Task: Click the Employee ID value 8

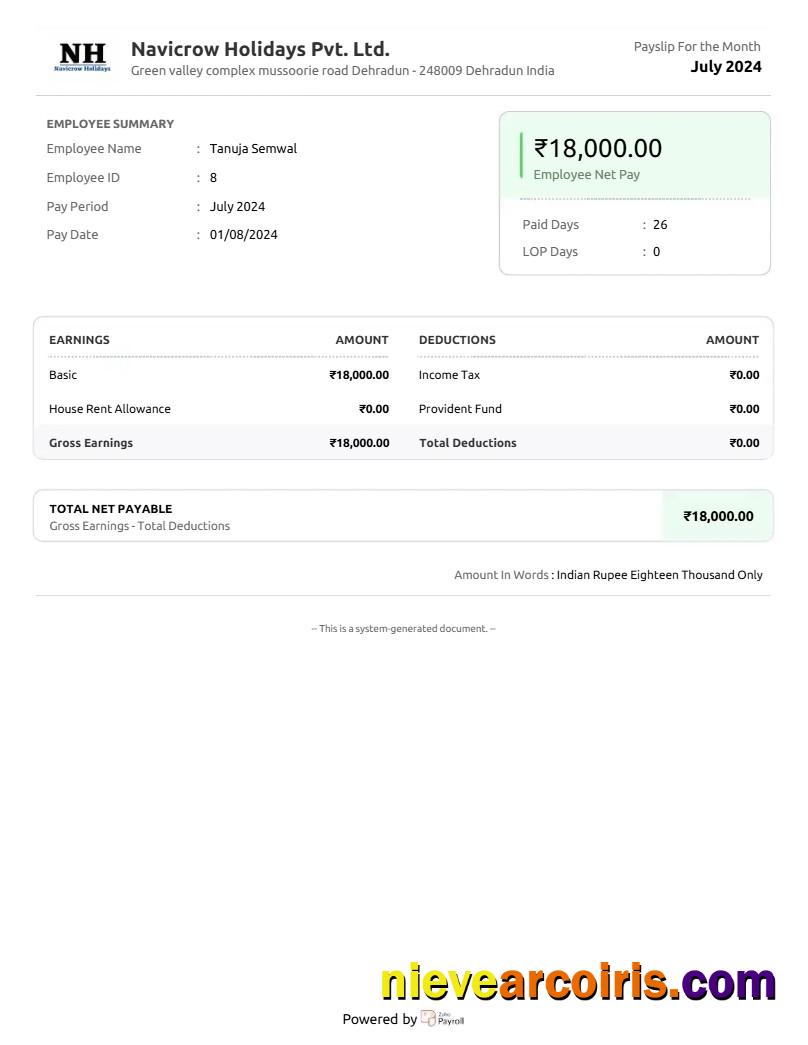Action: point(213,178)
